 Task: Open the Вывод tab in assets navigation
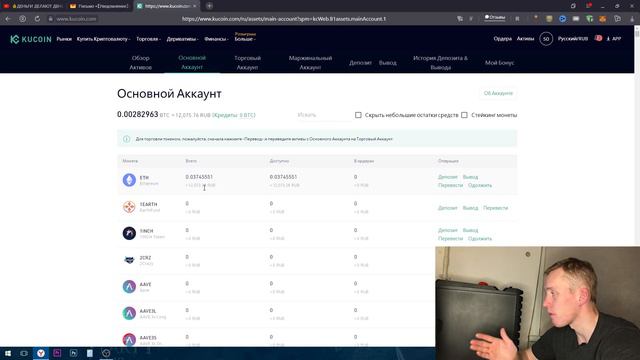pyautogui.click(x=387, y=62)
